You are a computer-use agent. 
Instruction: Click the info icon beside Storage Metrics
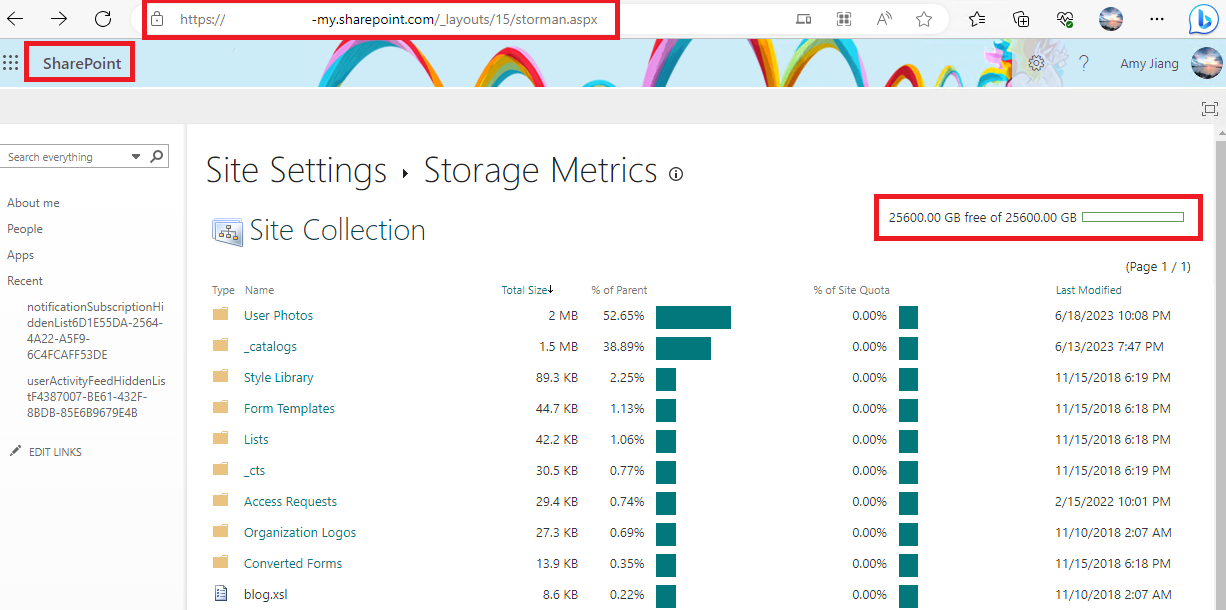coord(677,173)
